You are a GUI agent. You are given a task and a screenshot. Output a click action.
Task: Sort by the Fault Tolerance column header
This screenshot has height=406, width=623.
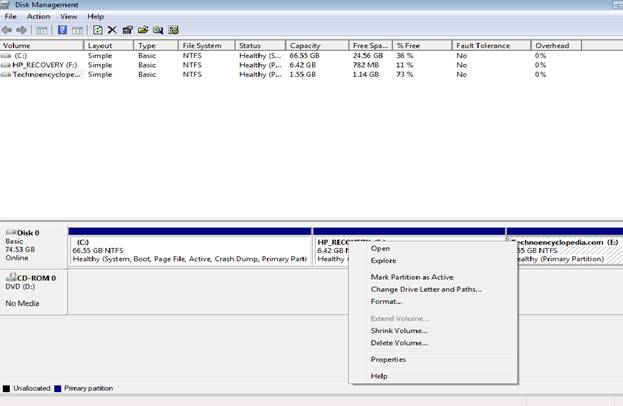pos(491,45)
